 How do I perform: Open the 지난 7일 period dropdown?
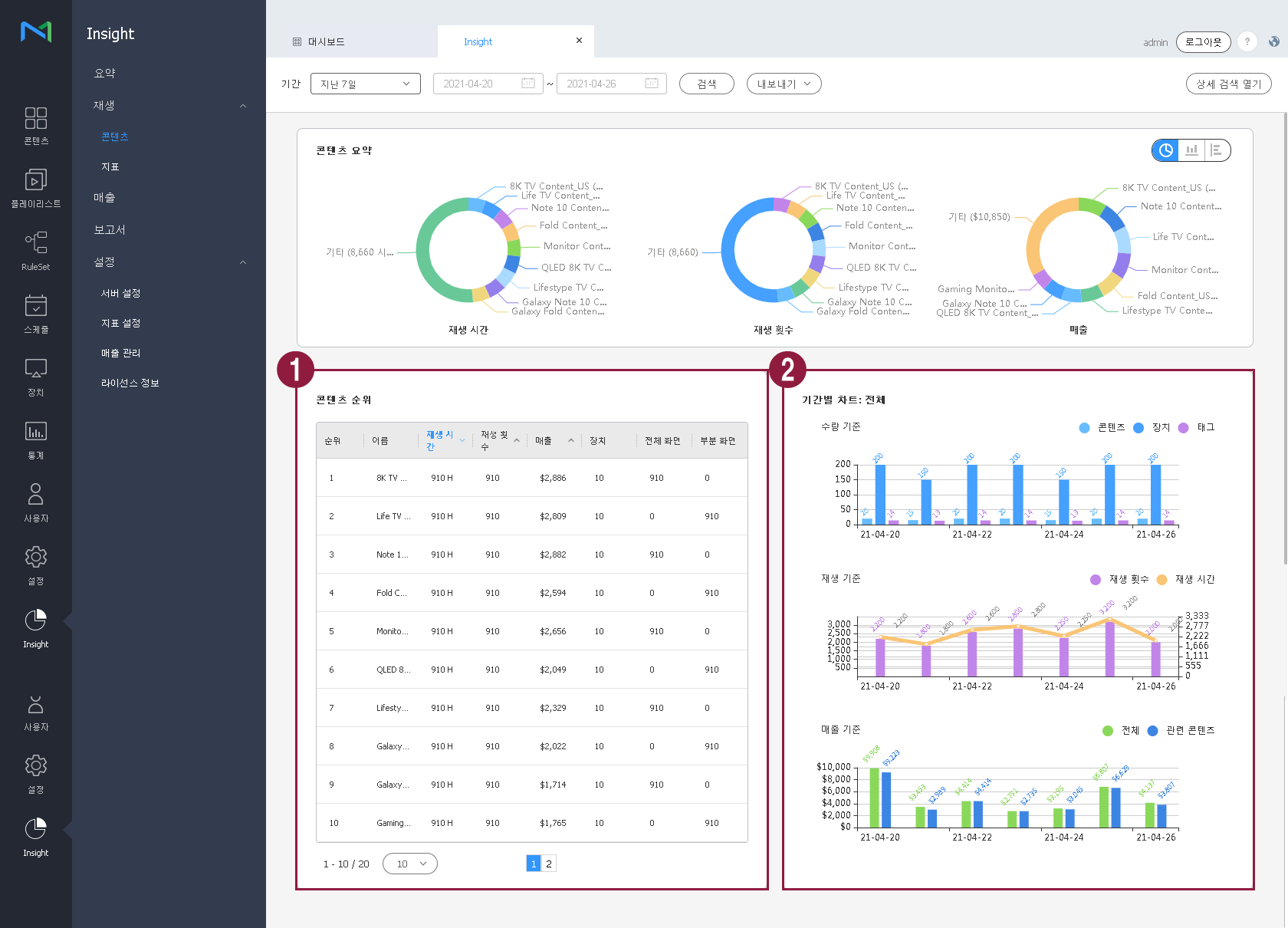click(x=365, y=84)
